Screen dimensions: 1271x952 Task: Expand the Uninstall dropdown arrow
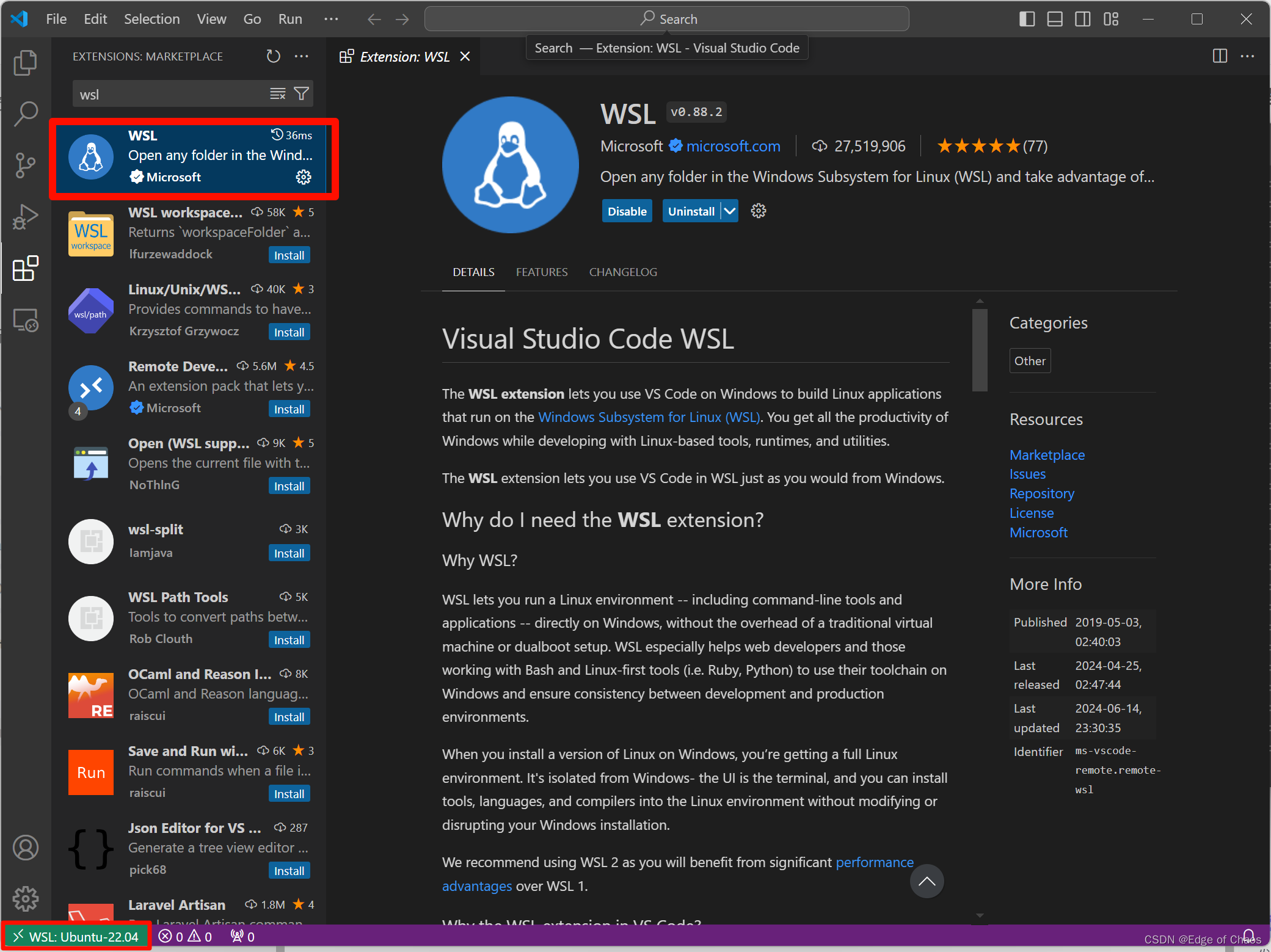[729, 211]
